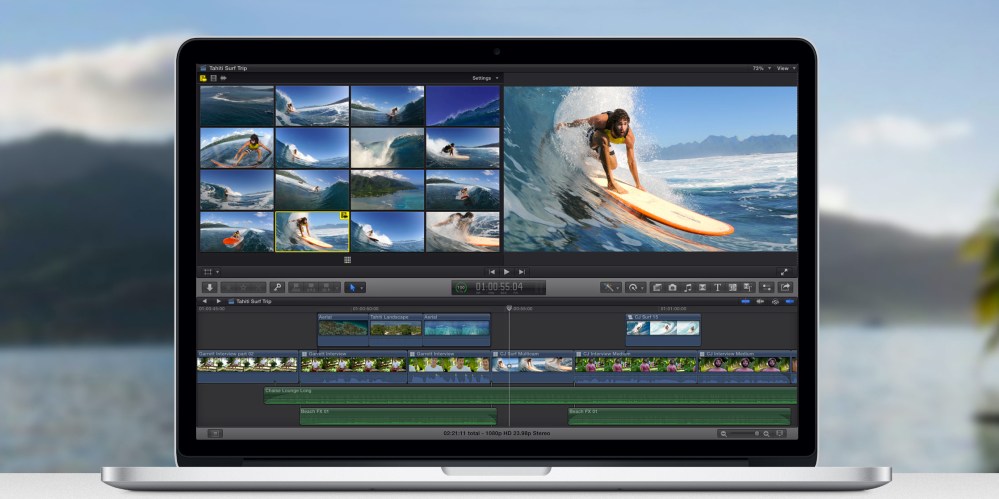Select the yellow-highlighted surfer clip thumbnail
Viewport: 999px width, 499px height.
click(311, 231)
